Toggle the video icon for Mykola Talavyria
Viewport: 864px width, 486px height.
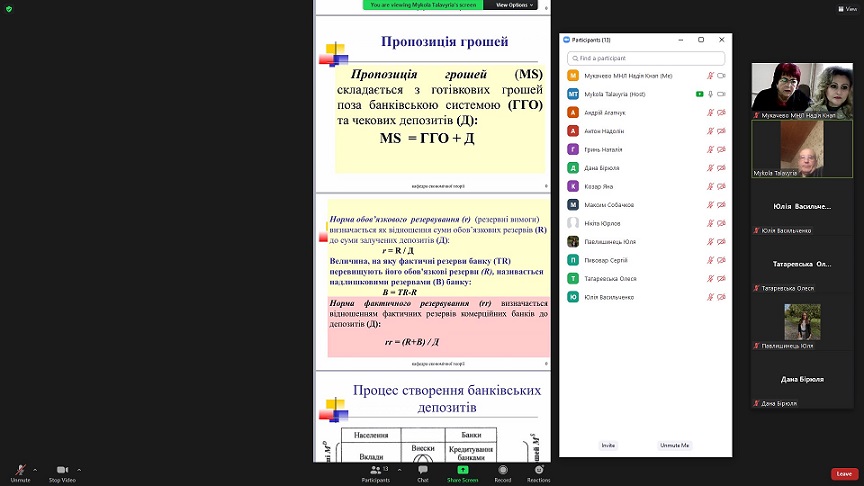point(721,94)
